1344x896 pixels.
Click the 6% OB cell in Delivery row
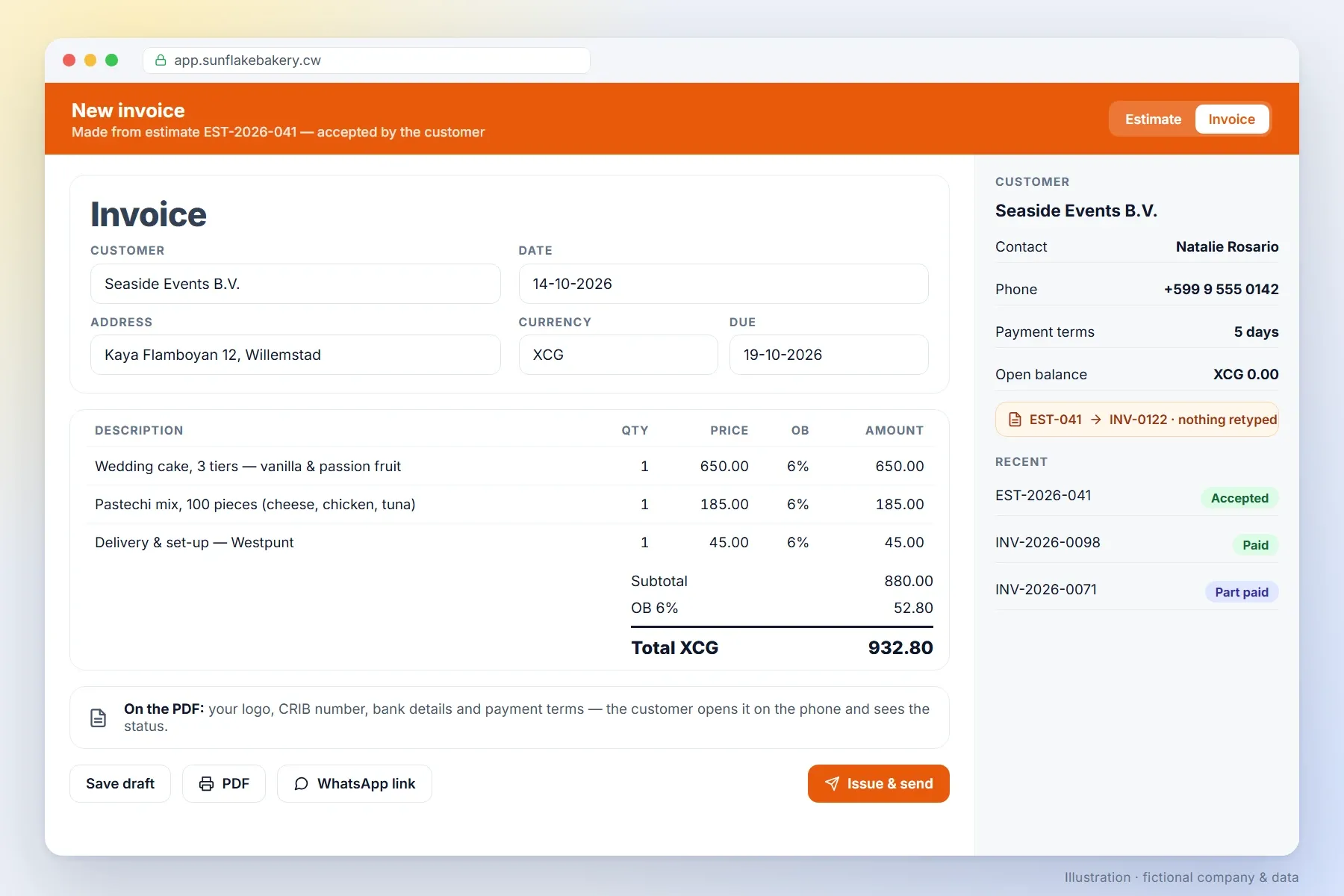click(797, 543)
